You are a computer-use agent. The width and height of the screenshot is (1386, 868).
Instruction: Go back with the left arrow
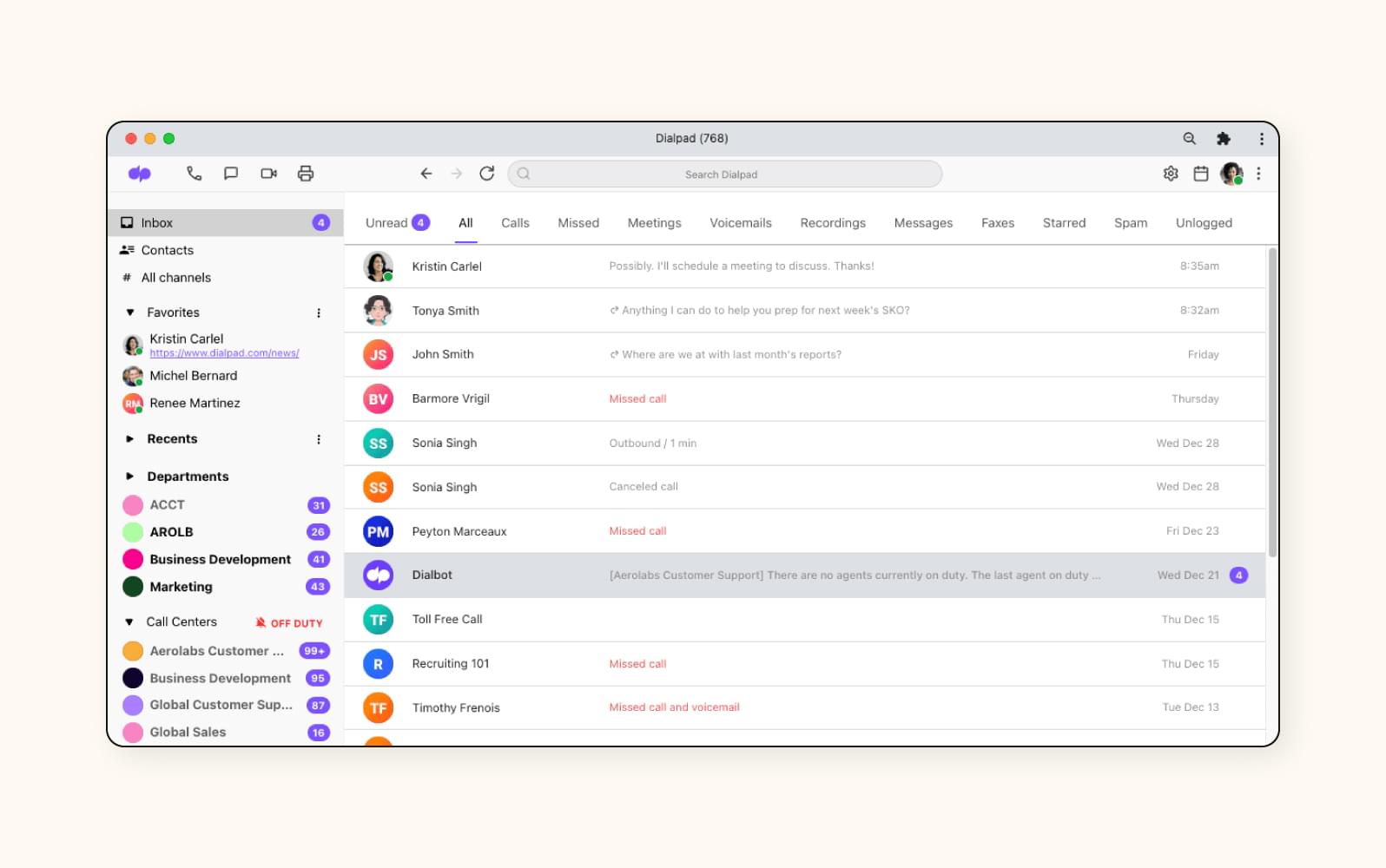point(426,174)
